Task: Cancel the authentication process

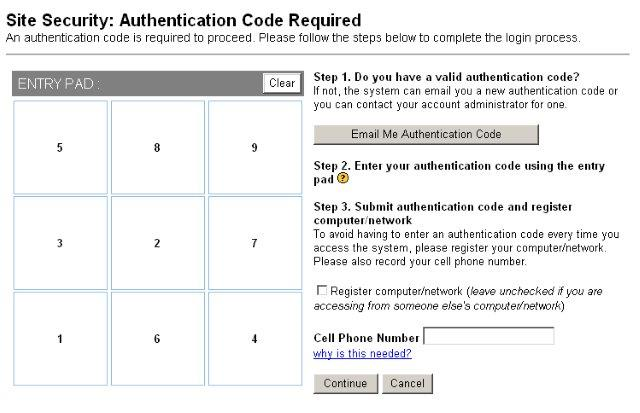Action: pyautogui.click(x=407, y=384)
